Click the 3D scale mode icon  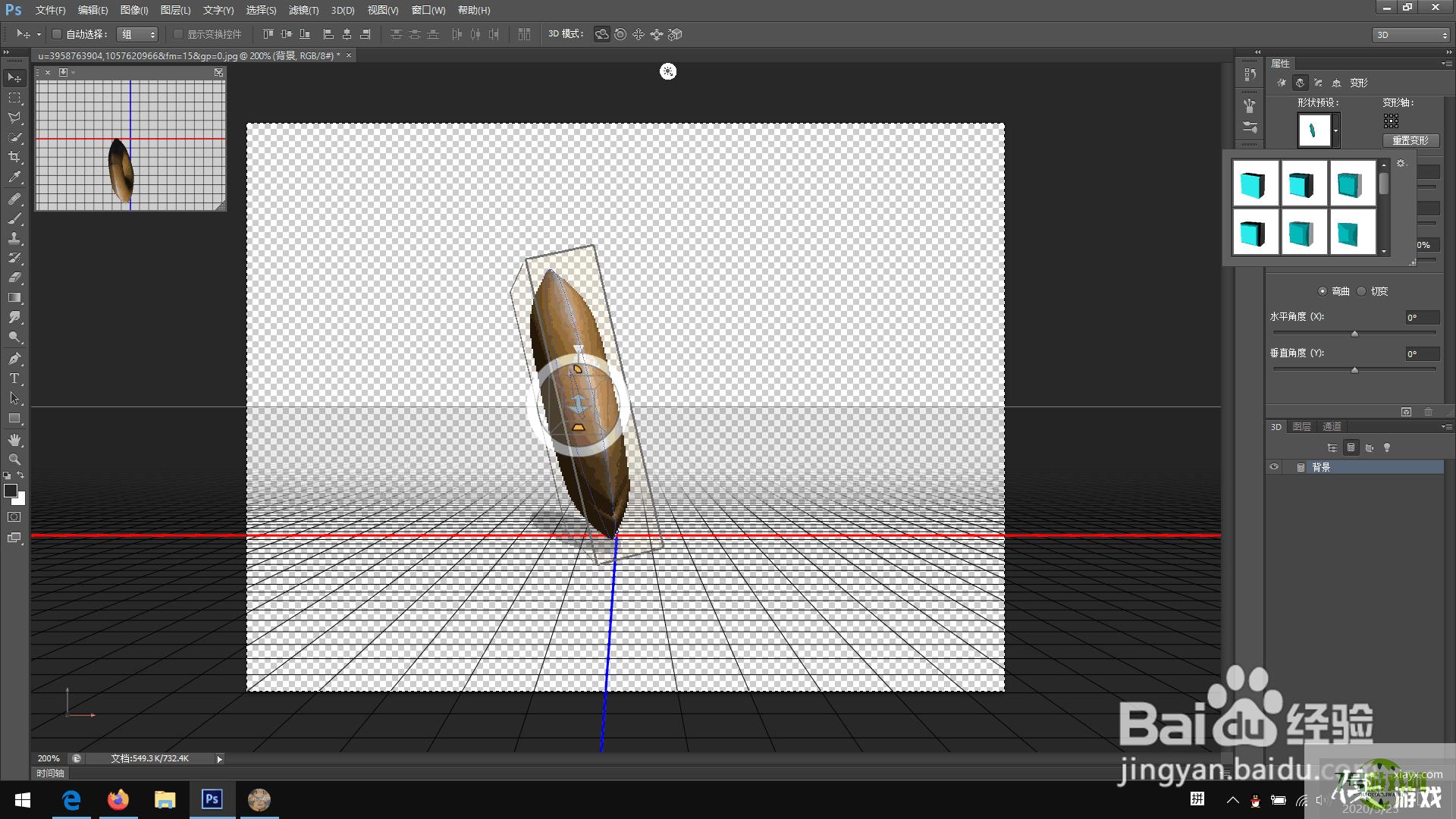675,34
